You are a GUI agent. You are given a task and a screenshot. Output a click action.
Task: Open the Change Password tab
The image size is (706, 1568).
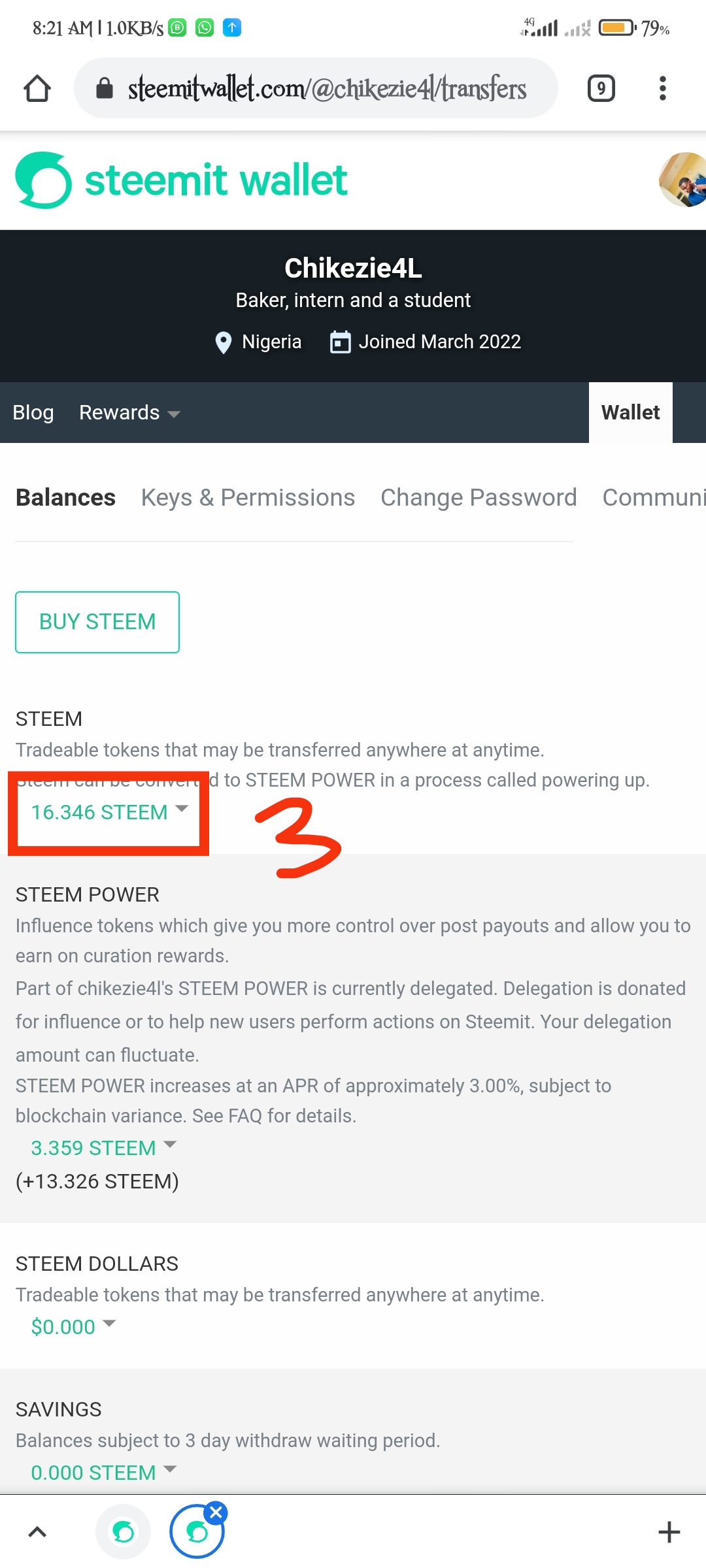(479, 498)
